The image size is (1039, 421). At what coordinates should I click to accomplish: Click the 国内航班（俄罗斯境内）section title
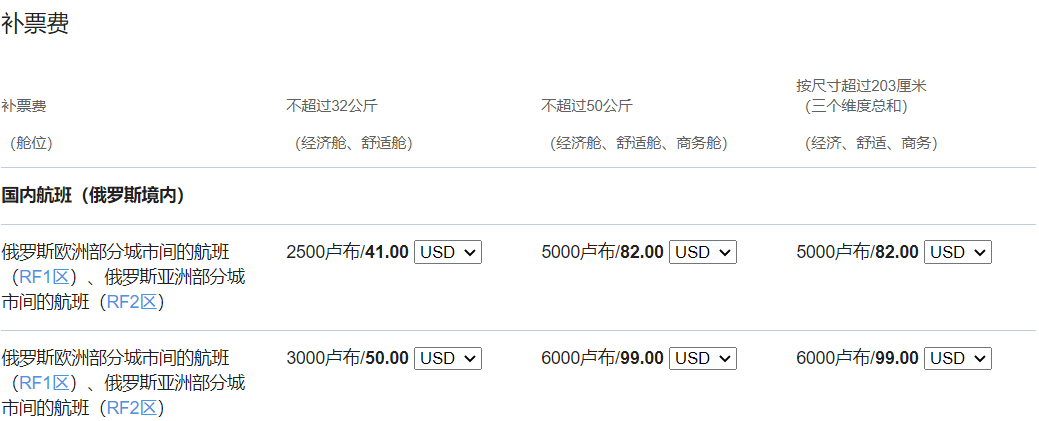[x=94, y=195]
